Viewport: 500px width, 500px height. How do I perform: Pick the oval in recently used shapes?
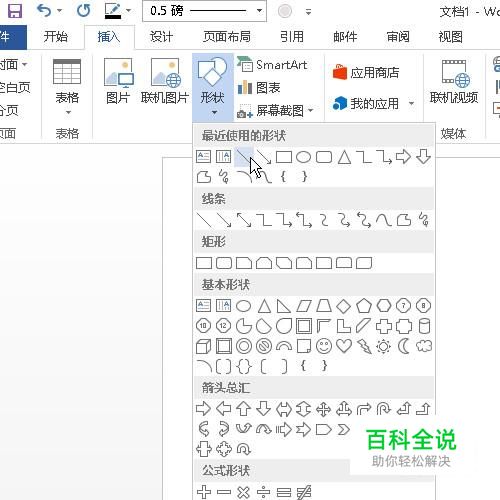click(x=303, y=157)
